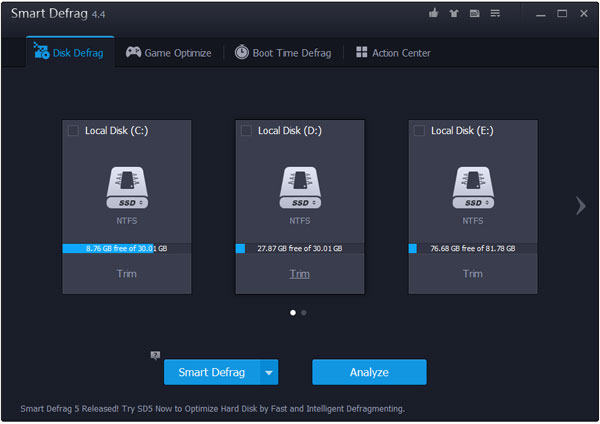This screenshot has width=600, height=424.
Task: Open the Boot Time Defrag tab
Action: [x=283, y=53]
